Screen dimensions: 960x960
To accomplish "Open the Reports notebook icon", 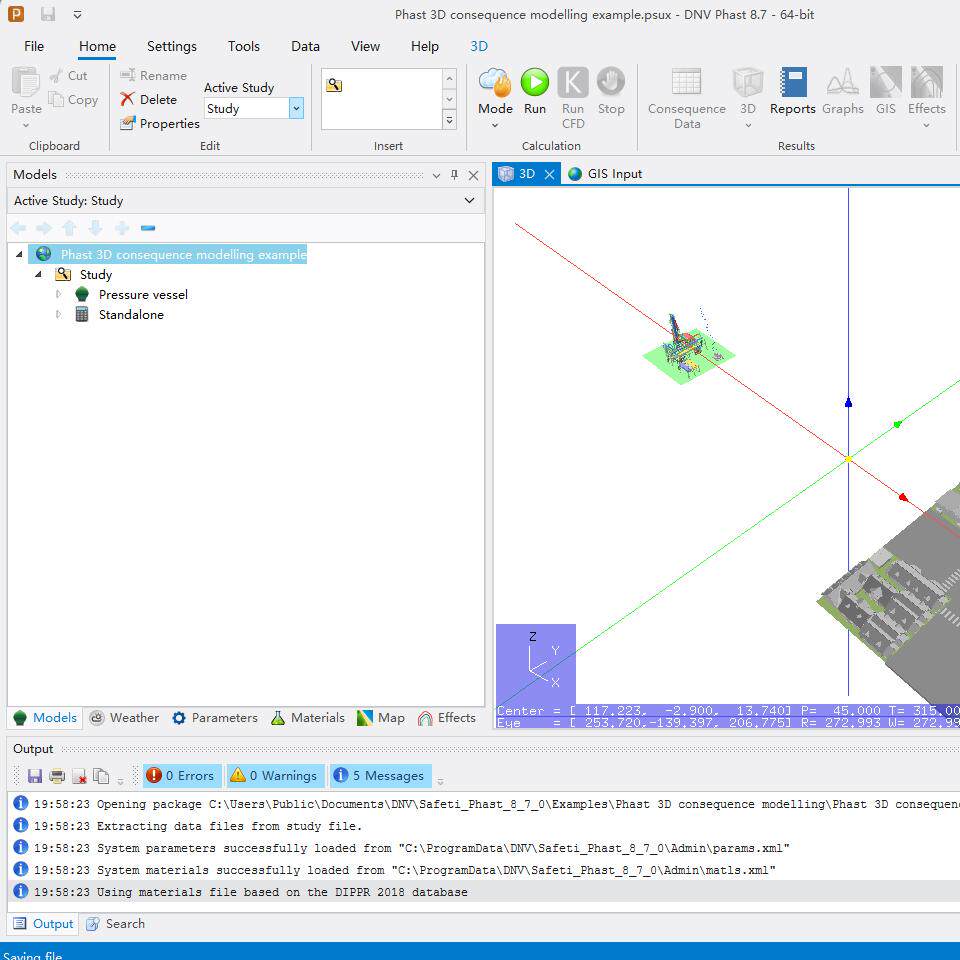I will [x=793, y=83].
